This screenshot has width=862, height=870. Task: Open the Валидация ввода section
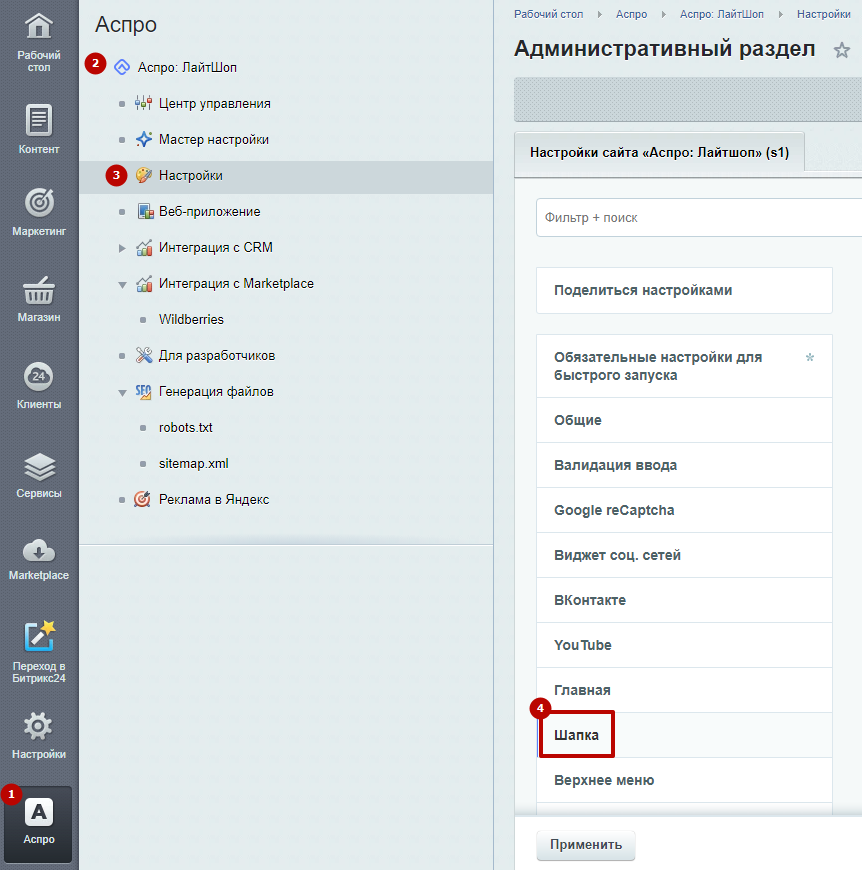[x=684, y=465]
